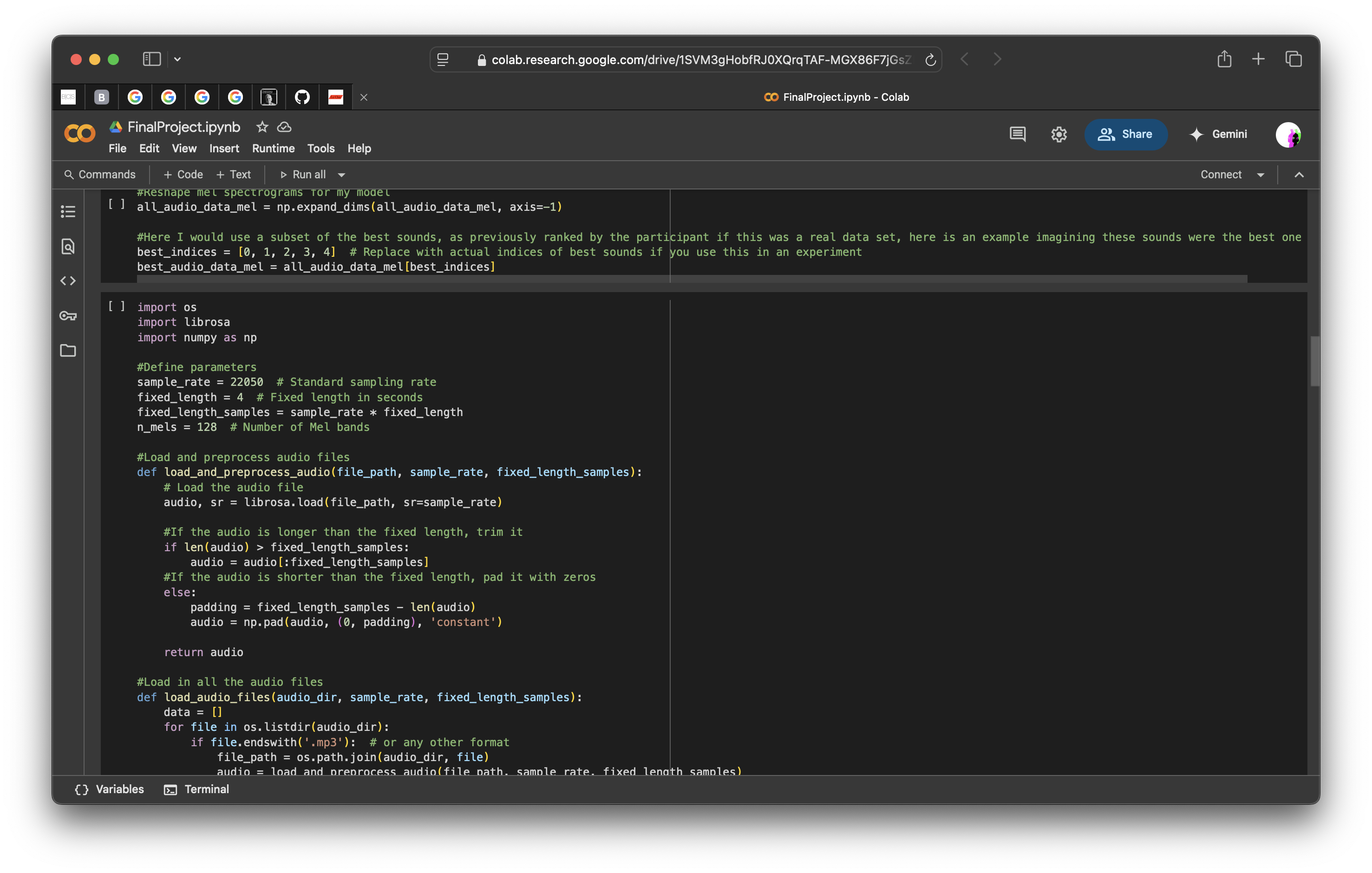Open the Runtime menu
1372x873 pixels.
coord(274,149)
